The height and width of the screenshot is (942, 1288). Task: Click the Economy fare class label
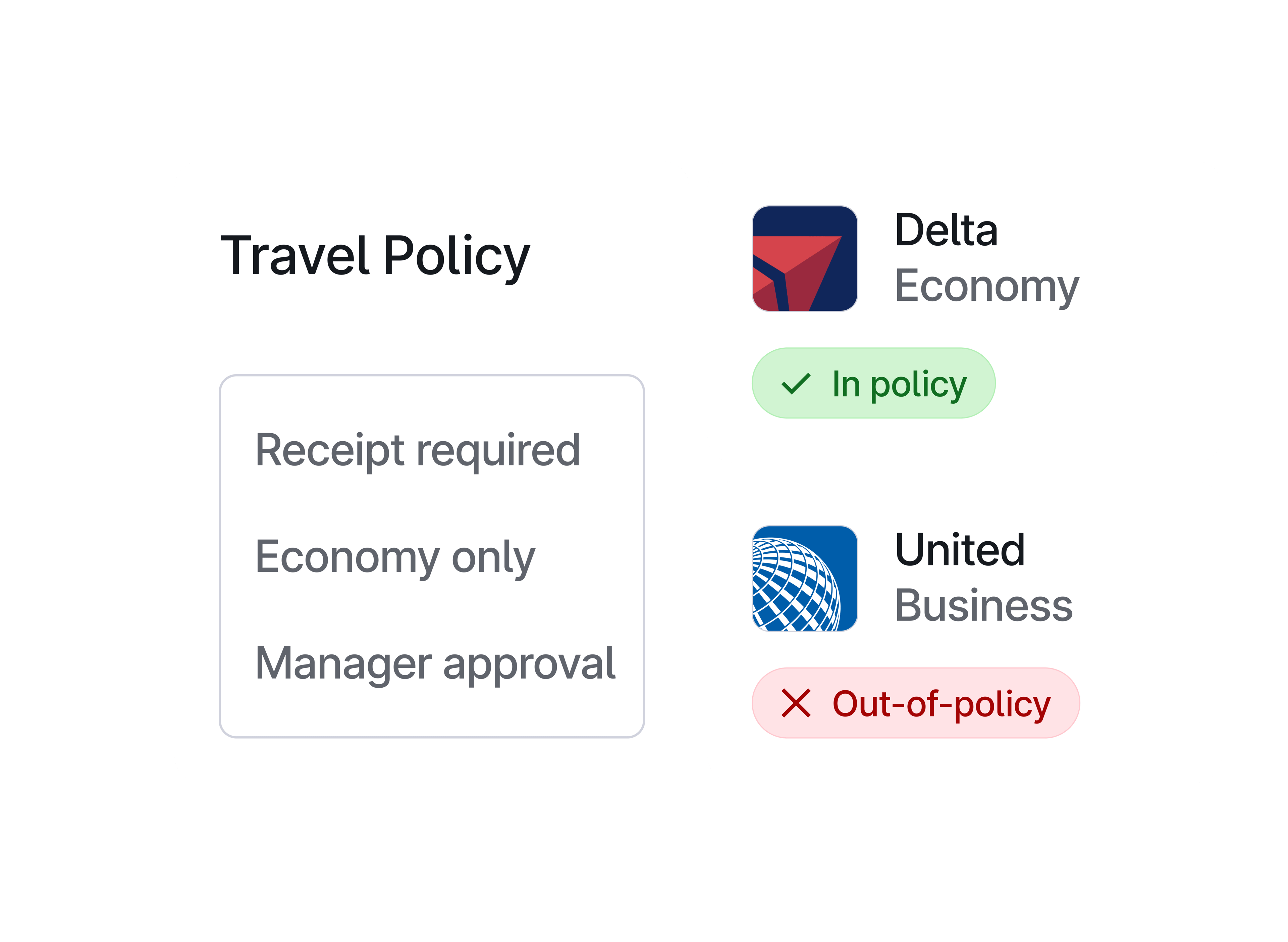coord(986,286)
